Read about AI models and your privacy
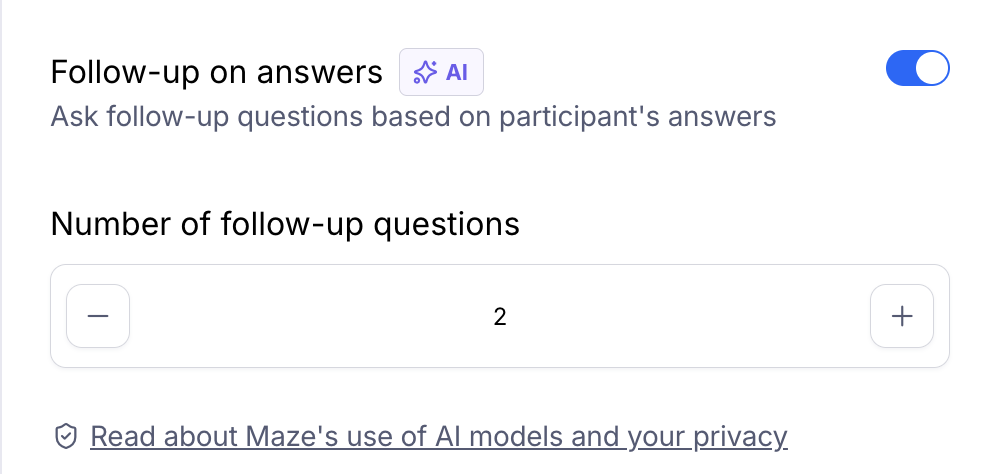This screenshot has height=474, width=994. click(x=438, y=437)
